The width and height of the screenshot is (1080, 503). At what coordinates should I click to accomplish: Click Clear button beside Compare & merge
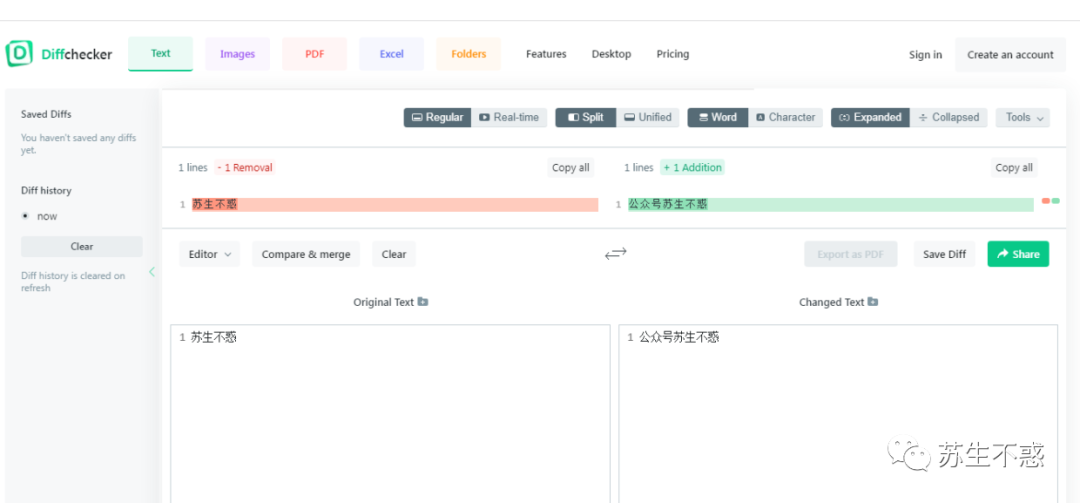click(394, 254)
